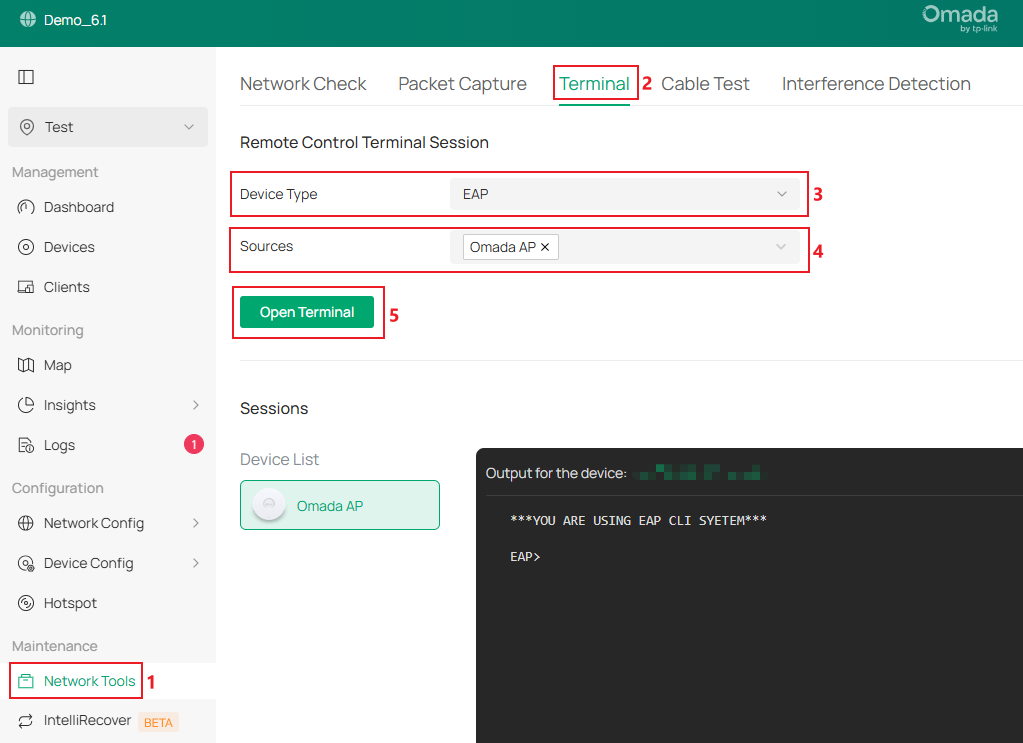The height and width of the screenshot is (743, 1023).
Task: Remove the Omada AP source tag
Action: point(544,247)
